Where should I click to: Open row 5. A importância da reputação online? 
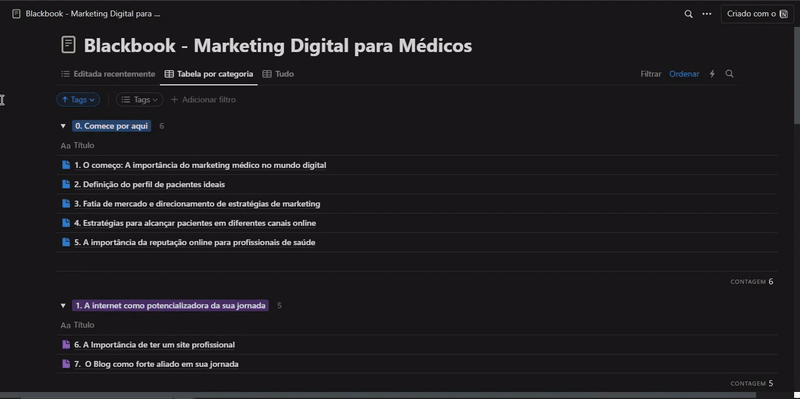pyautogui.click(x=194, y=242)
